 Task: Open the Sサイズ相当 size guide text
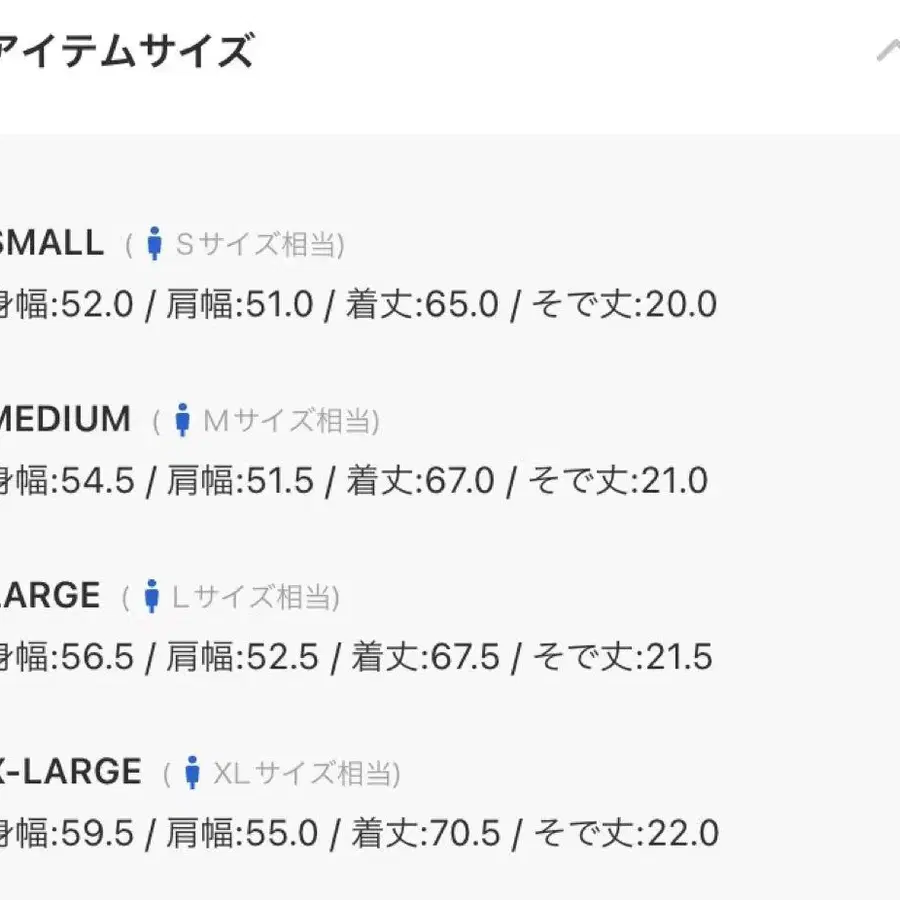pyautogui.click(x=260, y=244)
